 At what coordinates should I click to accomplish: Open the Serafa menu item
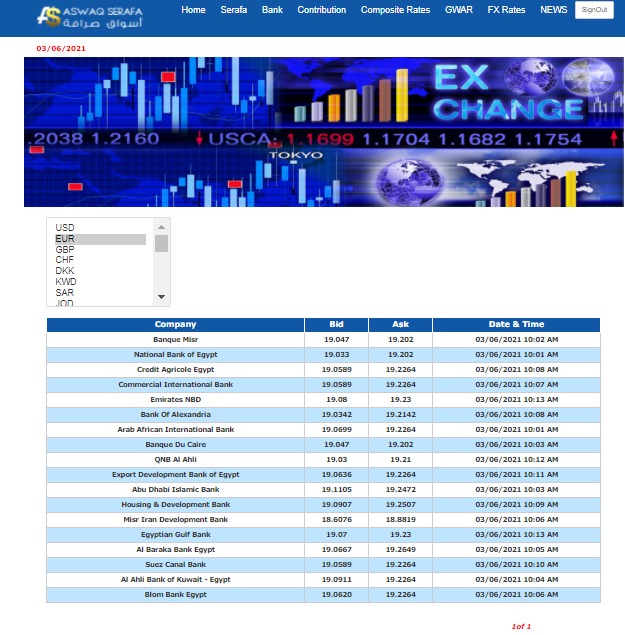coord(234,10)
